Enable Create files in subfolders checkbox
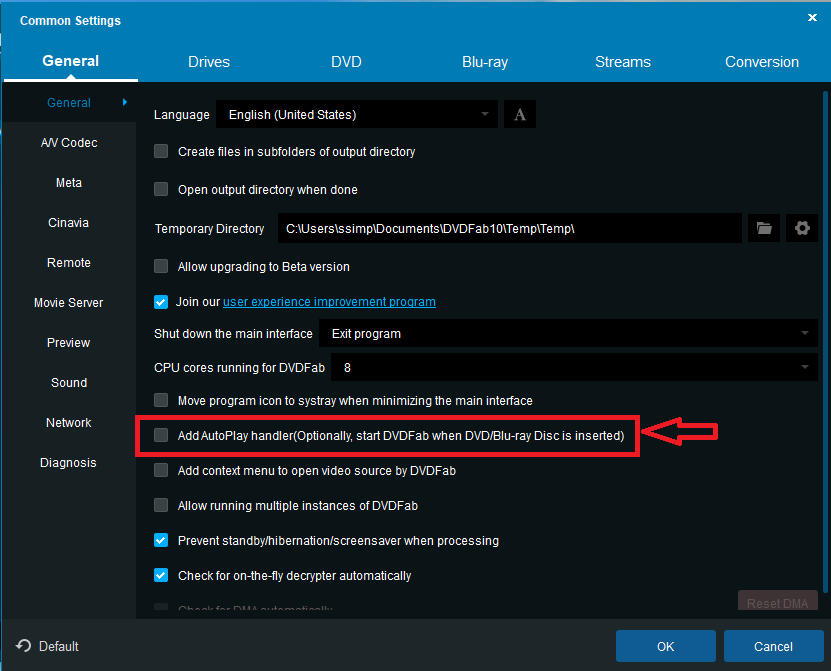Screen dimensions: 831x671 coord(161,152)
